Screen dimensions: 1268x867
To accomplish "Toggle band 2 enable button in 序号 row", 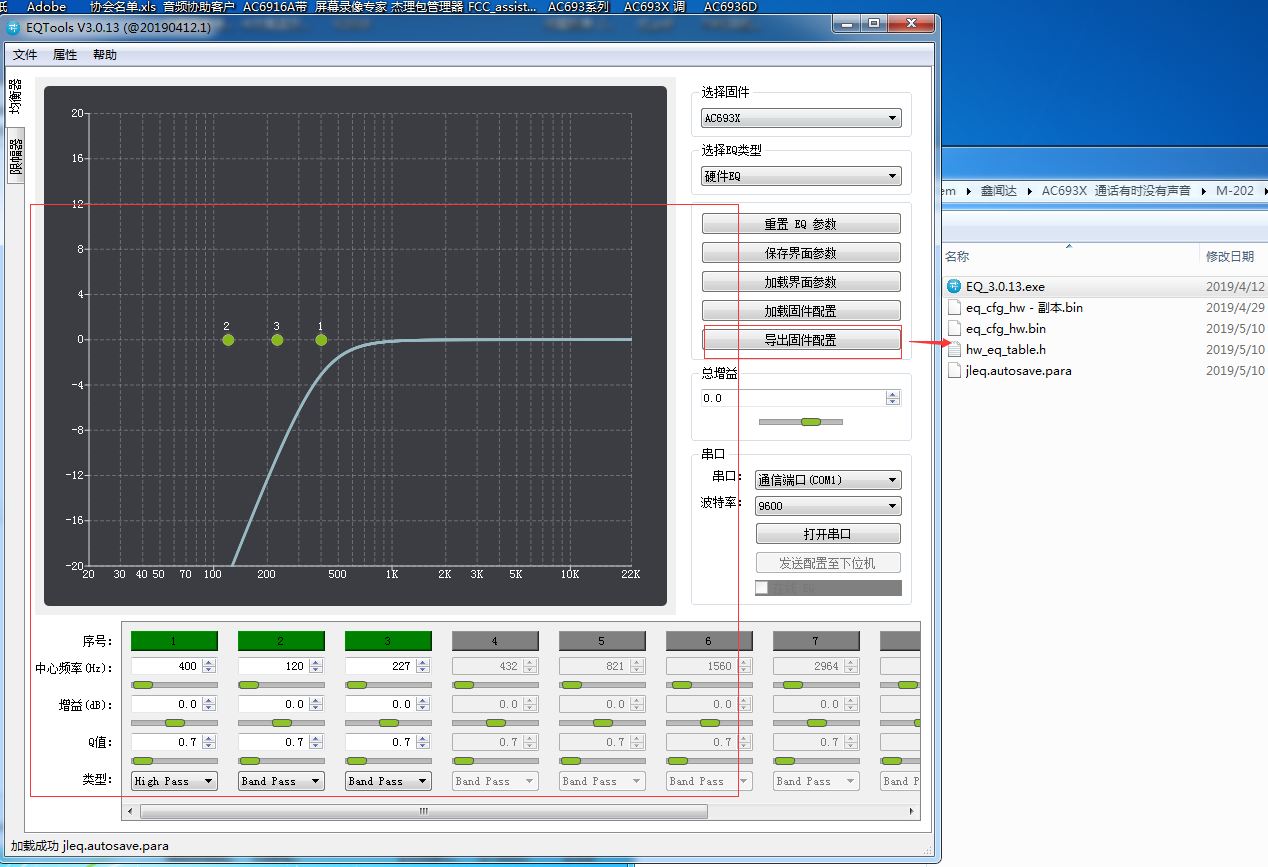I will (281, 641).
